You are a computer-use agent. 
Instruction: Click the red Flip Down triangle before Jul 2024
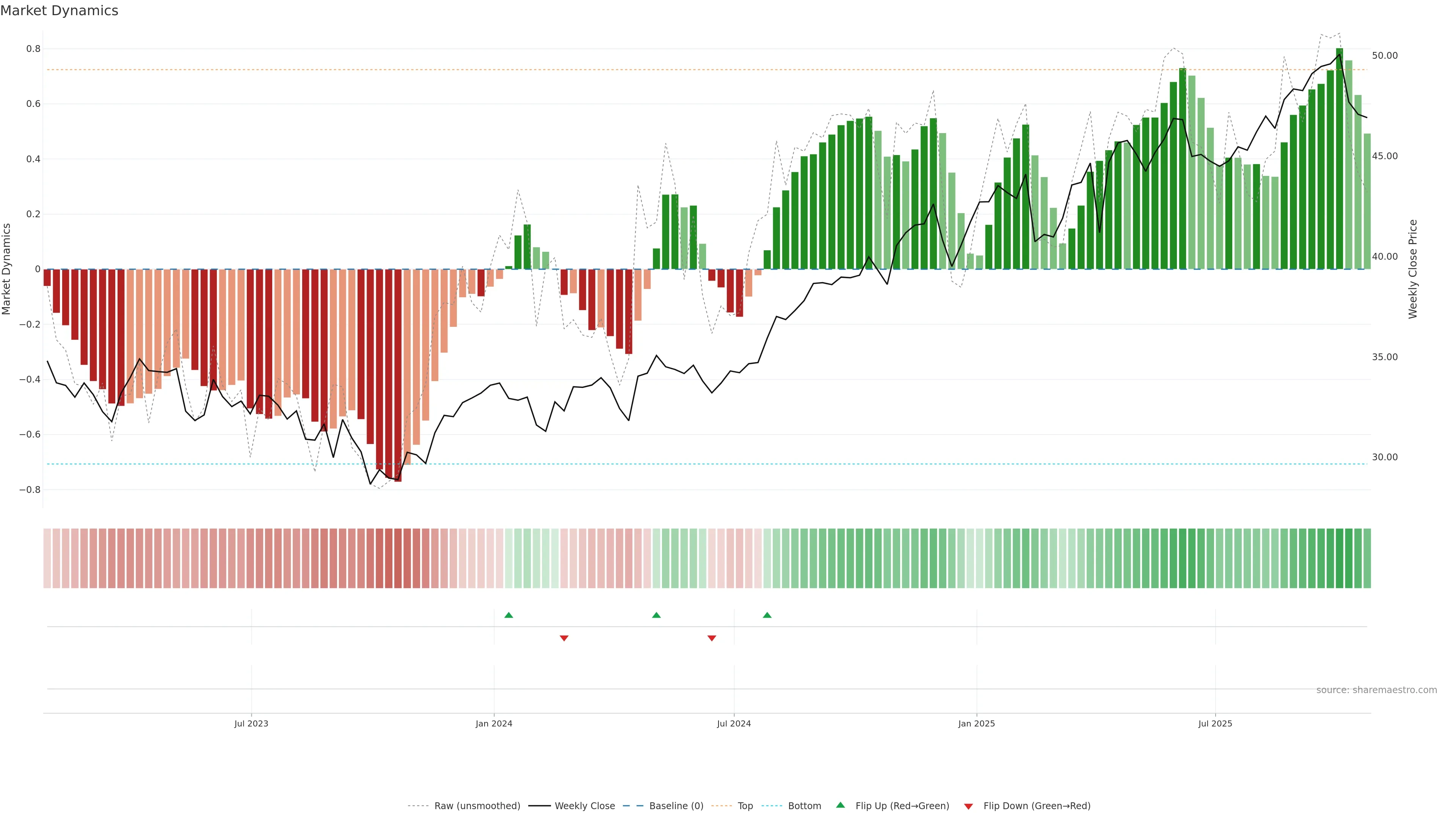[x=712, y=638]
